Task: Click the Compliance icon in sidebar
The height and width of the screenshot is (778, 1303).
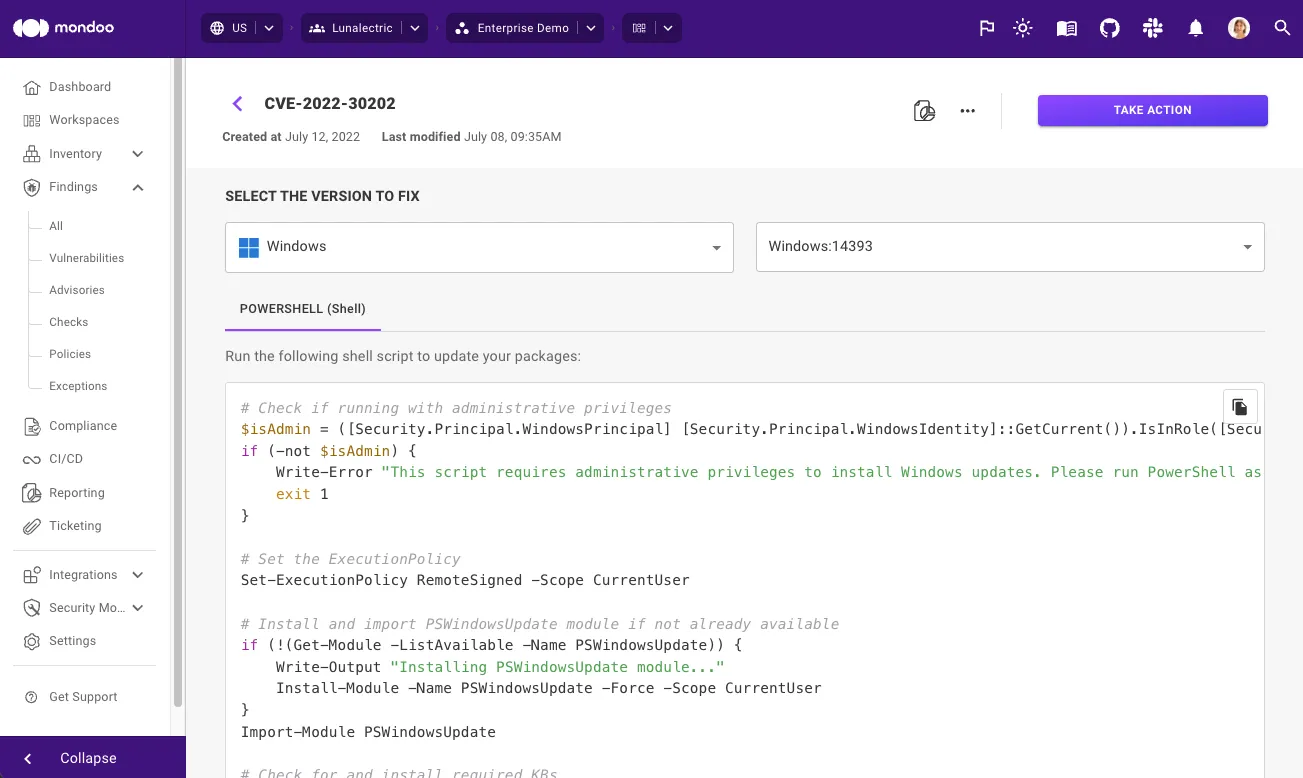Action: tap(32, 426)
